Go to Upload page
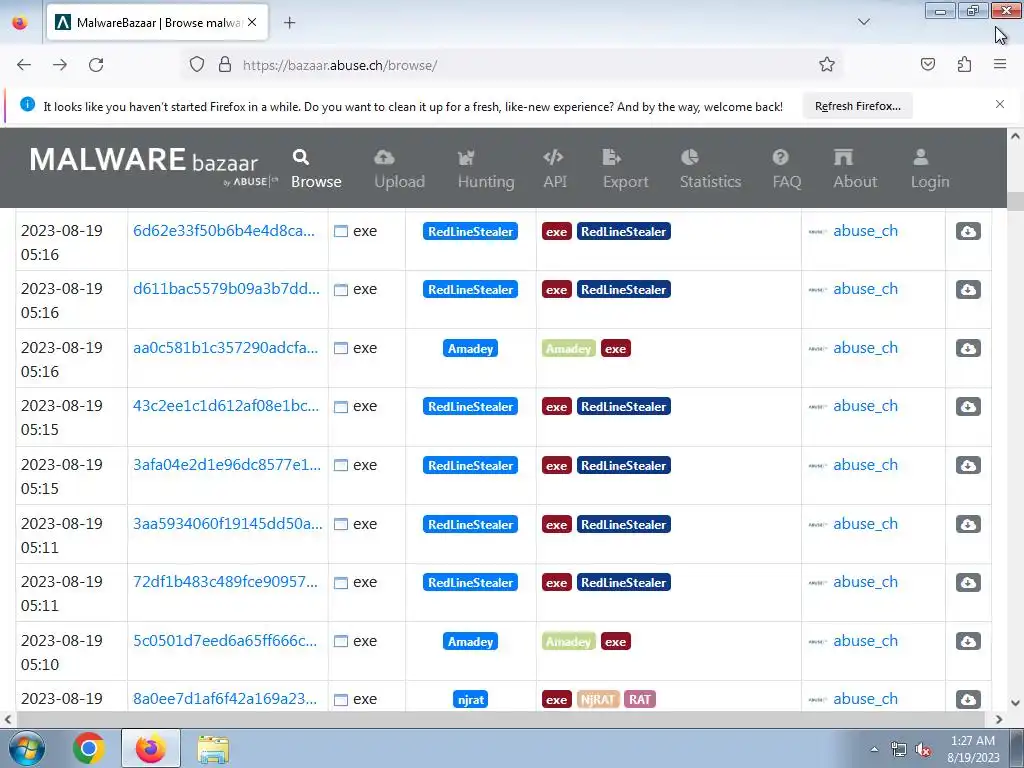Screen dimensions: 1024x768 coord(399,169)
